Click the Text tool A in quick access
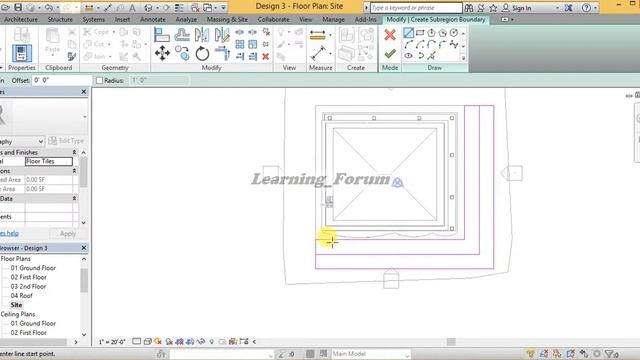This screenshot has height=360, width=640. coord(132,8)
